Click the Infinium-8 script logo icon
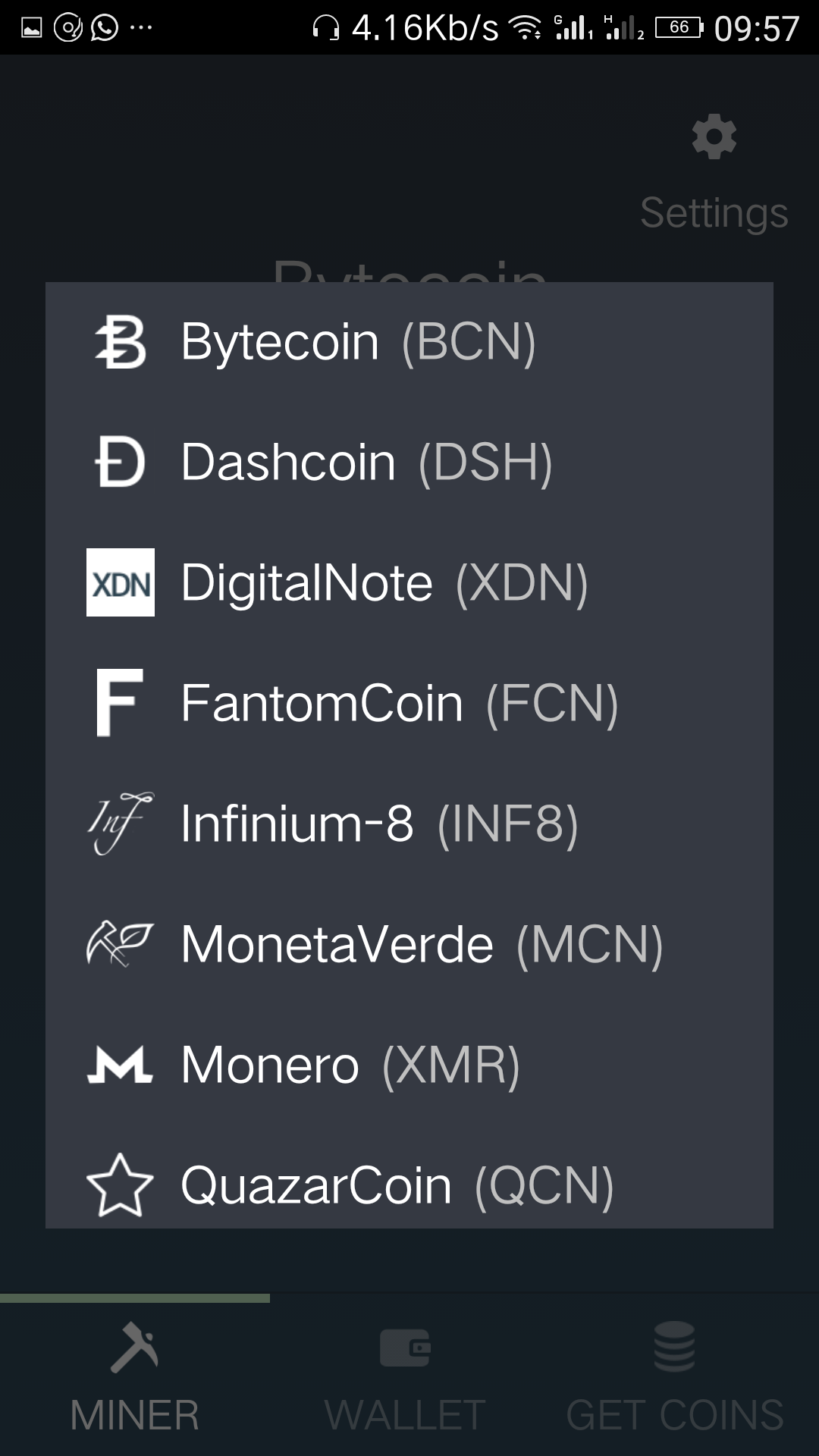819x1456 pixels. (120, 824)
